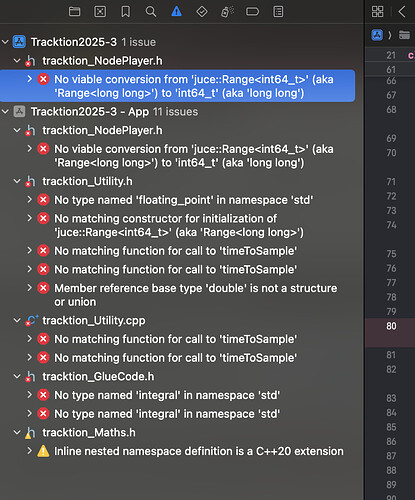Expand the 'Member reference base type' error
Image resolution: width=415 pixels, height=500 pixels.
pyautogui.click(x=30, y=288)
